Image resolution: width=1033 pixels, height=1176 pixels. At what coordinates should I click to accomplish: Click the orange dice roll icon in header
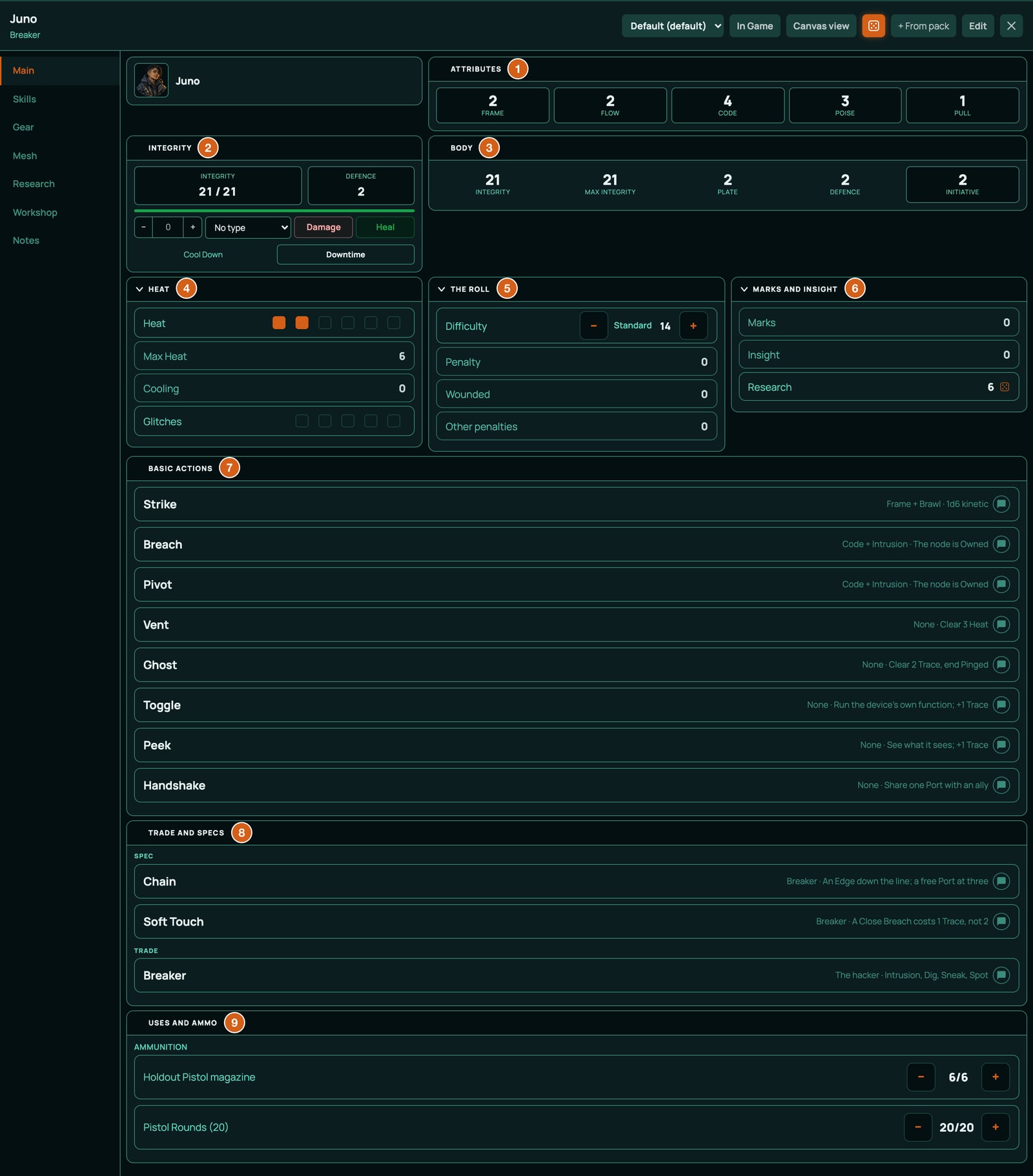[x=873, y=26]
